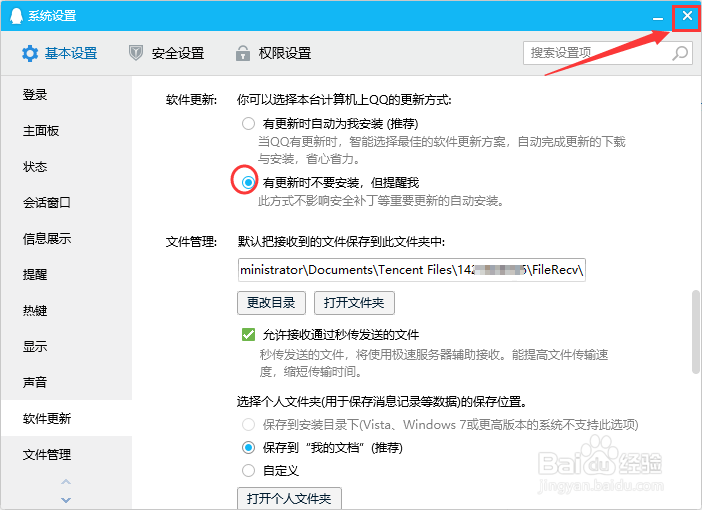Image resolution: width=702 pixels, height=510 pixels.
Task: Select 显示 in the sidebar
Action: [66, 347]
